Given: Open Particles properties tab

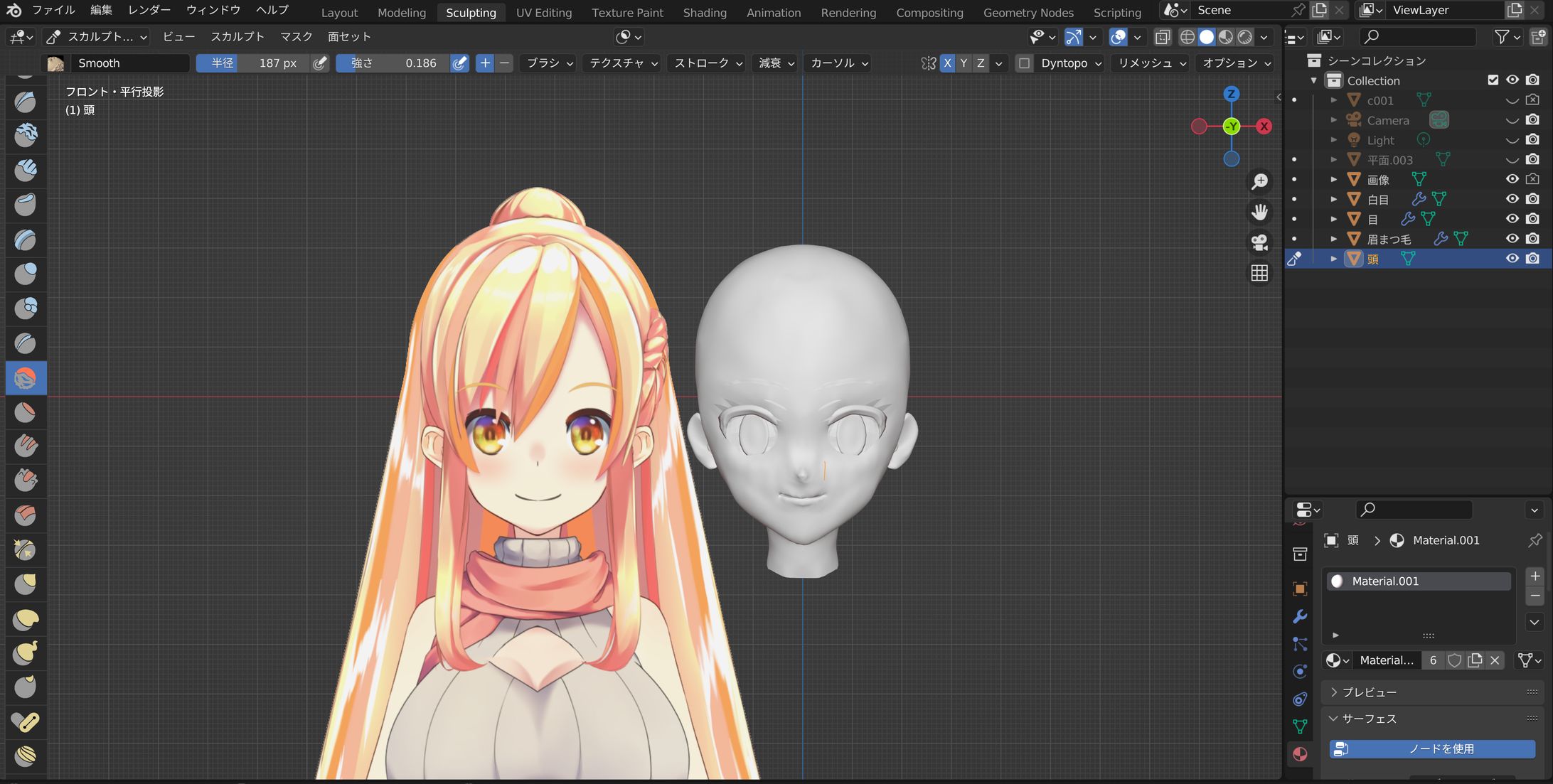Looking at the screenshot, I should point(1300,645).
